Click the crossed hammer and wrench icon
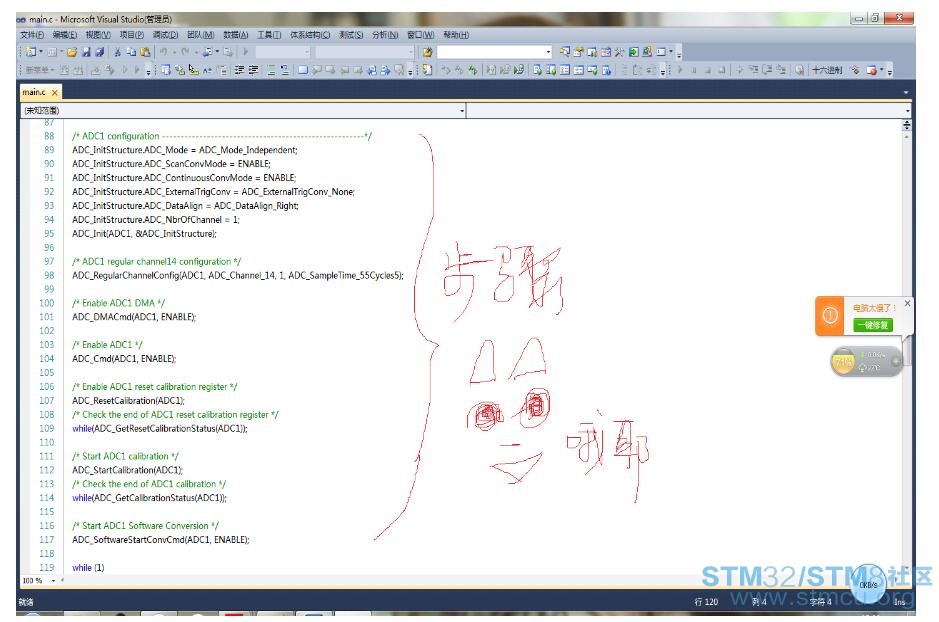Screen dimensions: 939x622 619,52
